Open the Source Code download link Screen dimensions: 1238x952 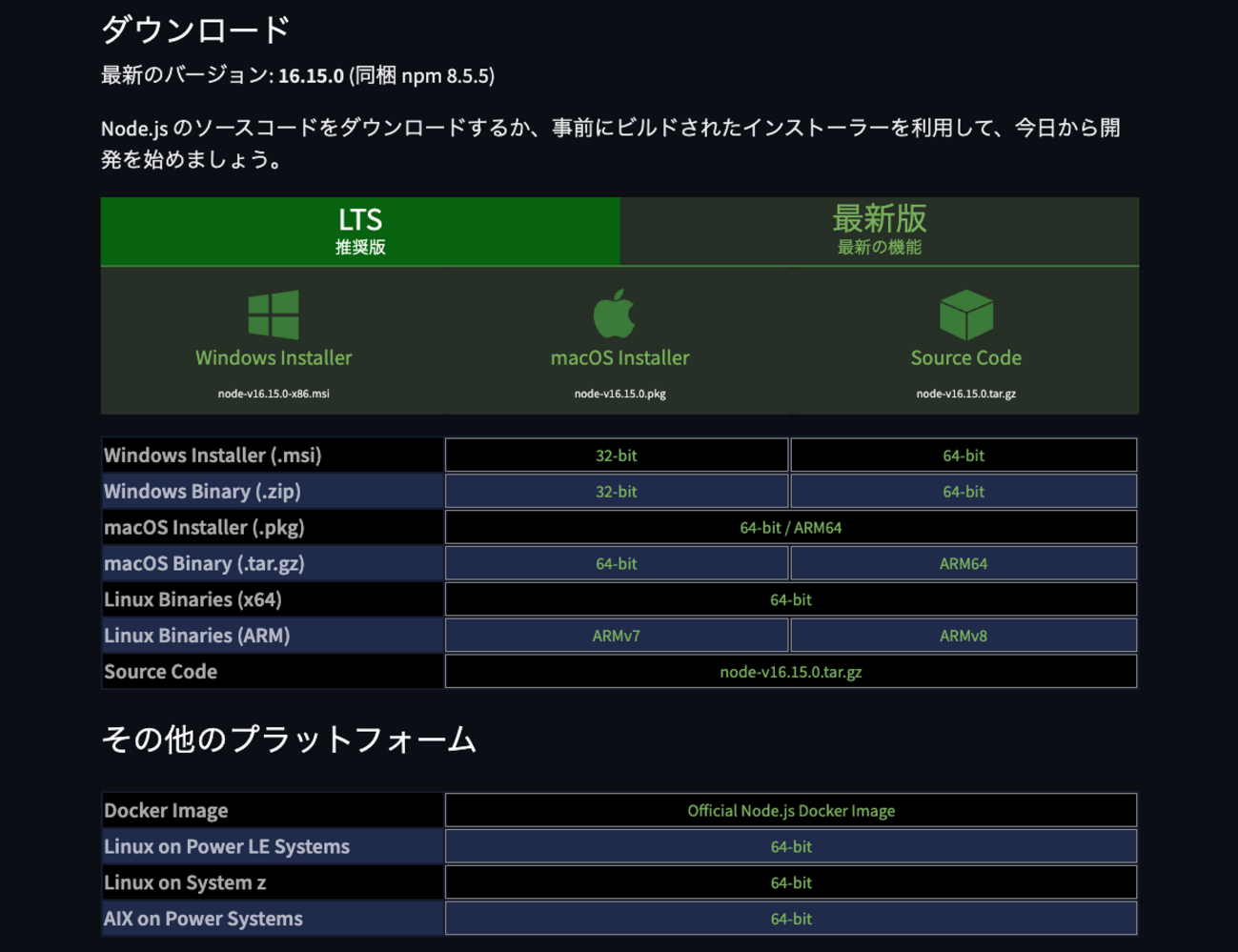[x=966, y=358]
